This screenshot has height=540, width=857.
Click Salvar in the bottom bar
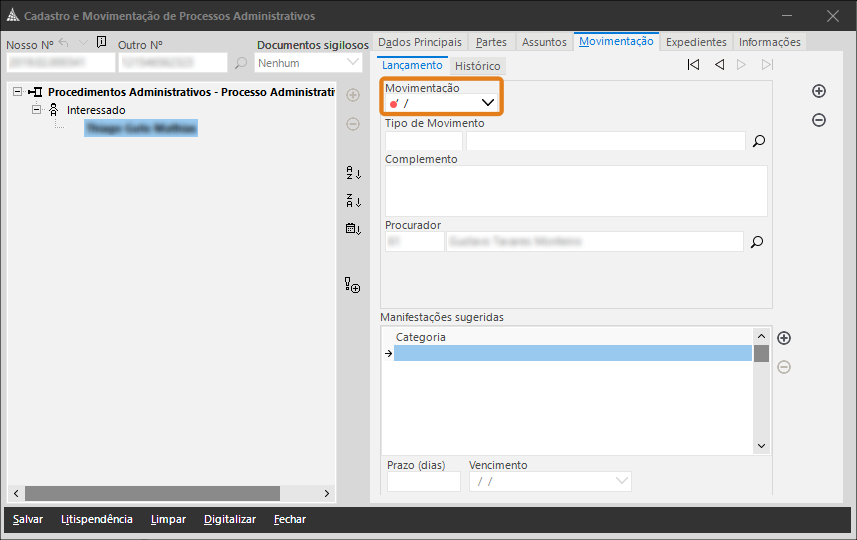[x=28, y=519]
